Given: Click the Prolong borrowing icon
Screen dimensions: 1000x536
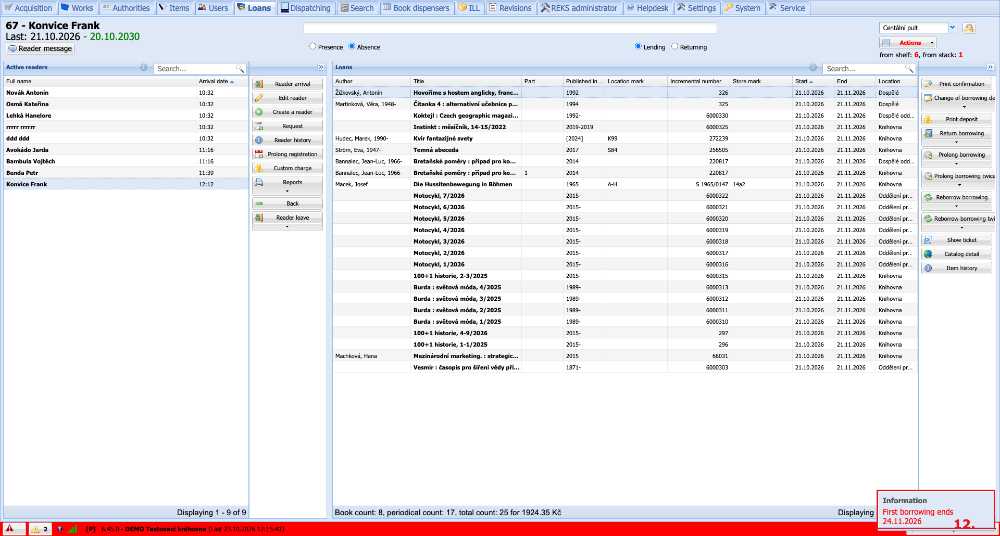Looking at the screenshot, I should 928,155.
